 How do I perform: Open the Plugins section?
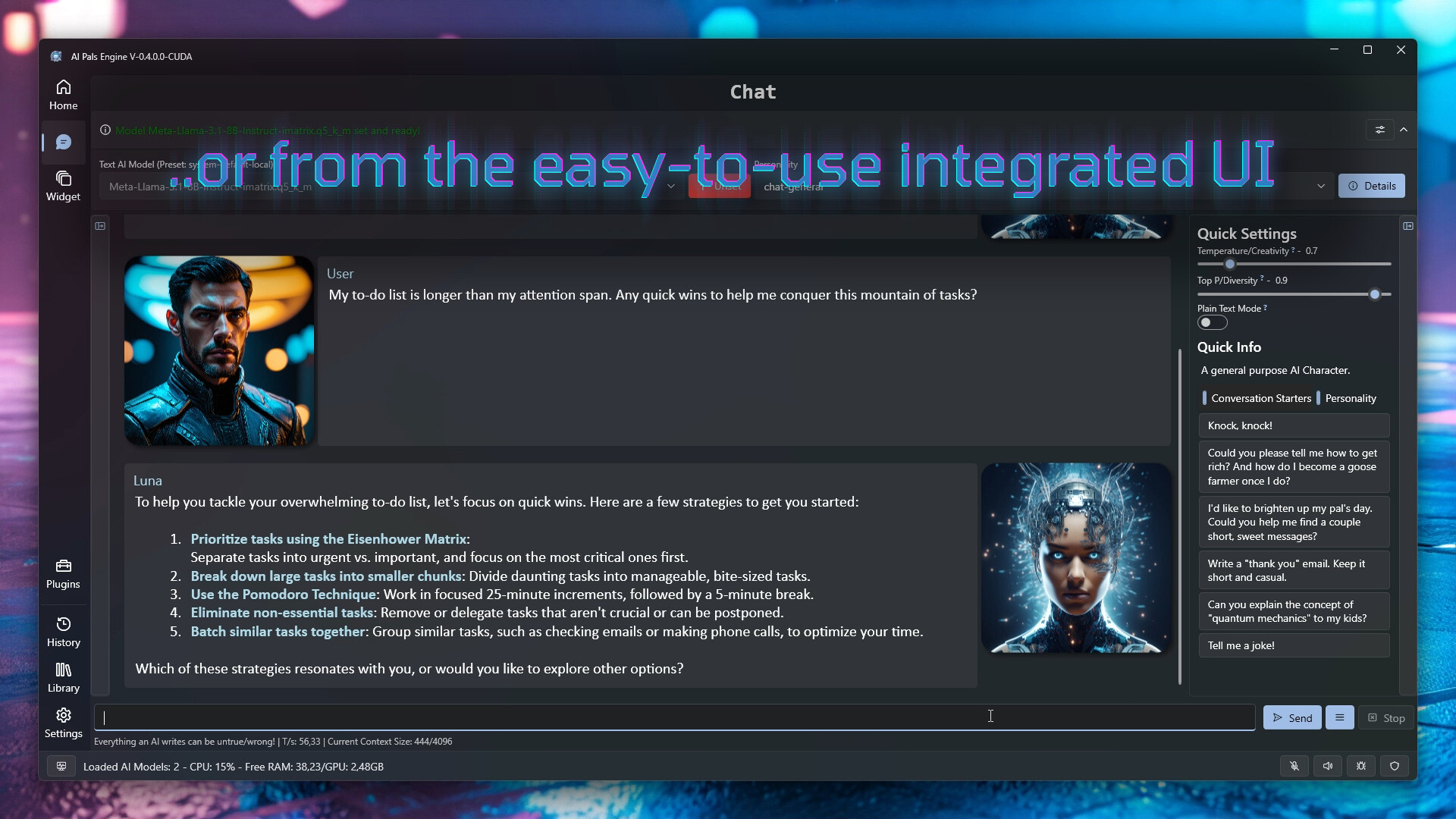(x=63, y=573)
